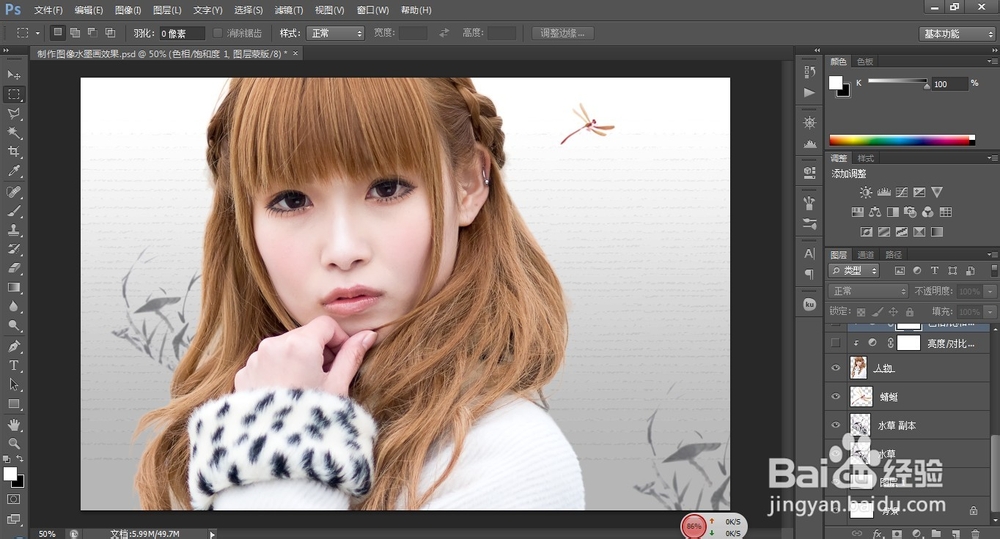Select the Clone Stamp tool
The height and width of the screenshot is (539, 1000).
pyautogui.click(x=13, y=230)
